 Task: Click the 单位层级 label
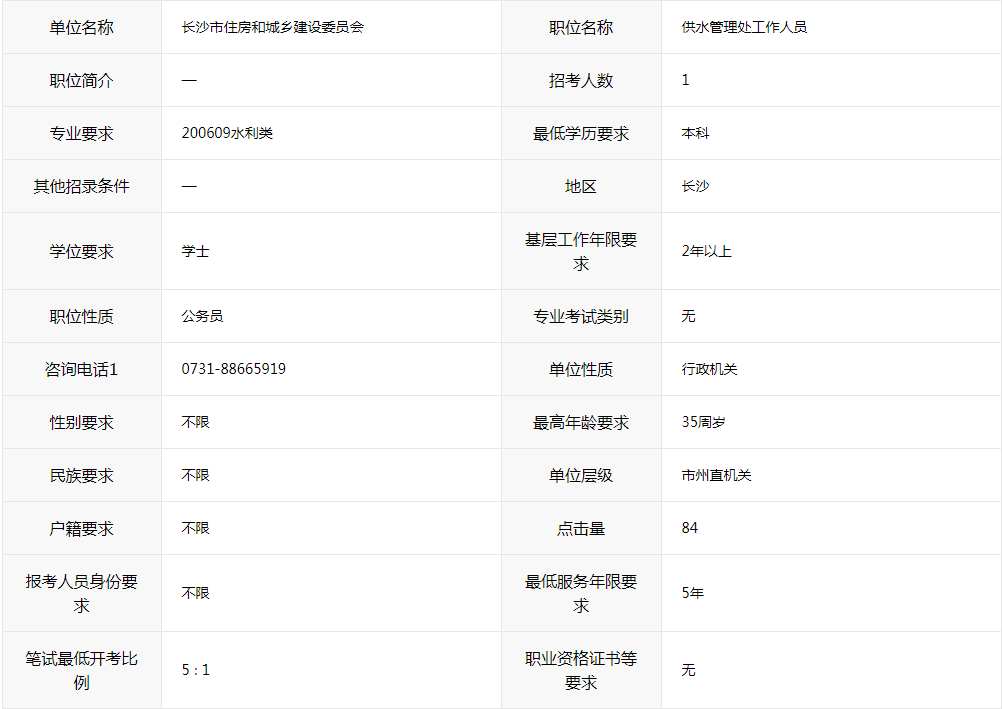click(x=581, y=476)
